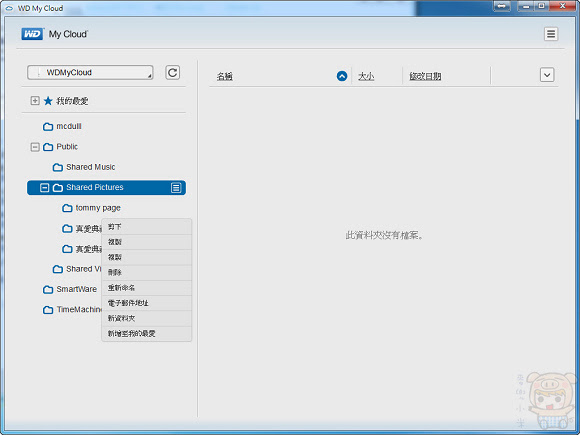Choose the menu entry directly above 刪除
580x435 pixels.
coord(146,257)
